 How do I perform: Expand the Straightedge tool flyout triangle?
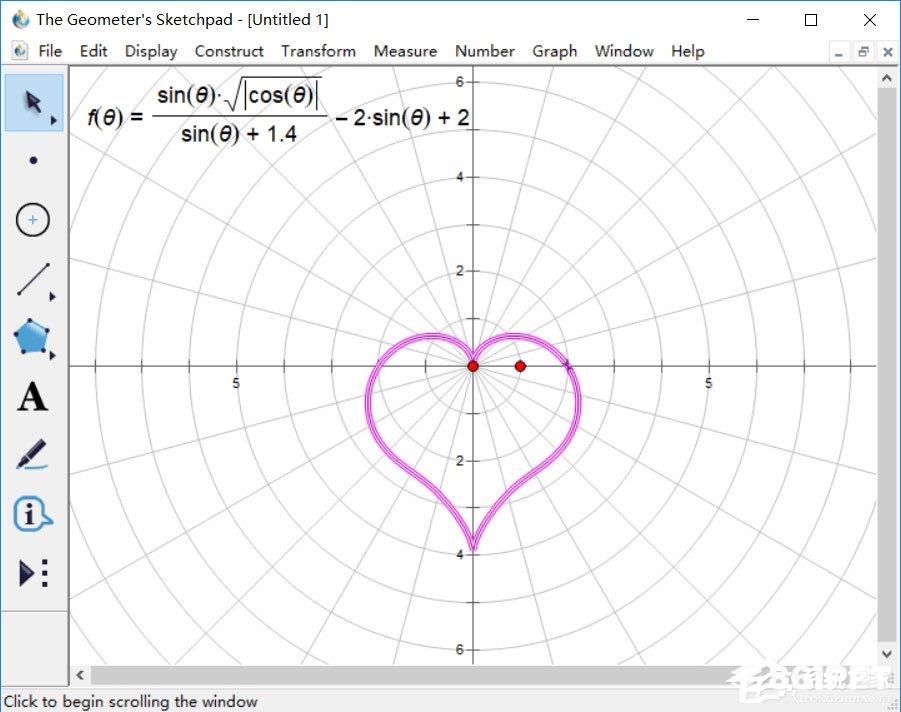coord(53,297)
